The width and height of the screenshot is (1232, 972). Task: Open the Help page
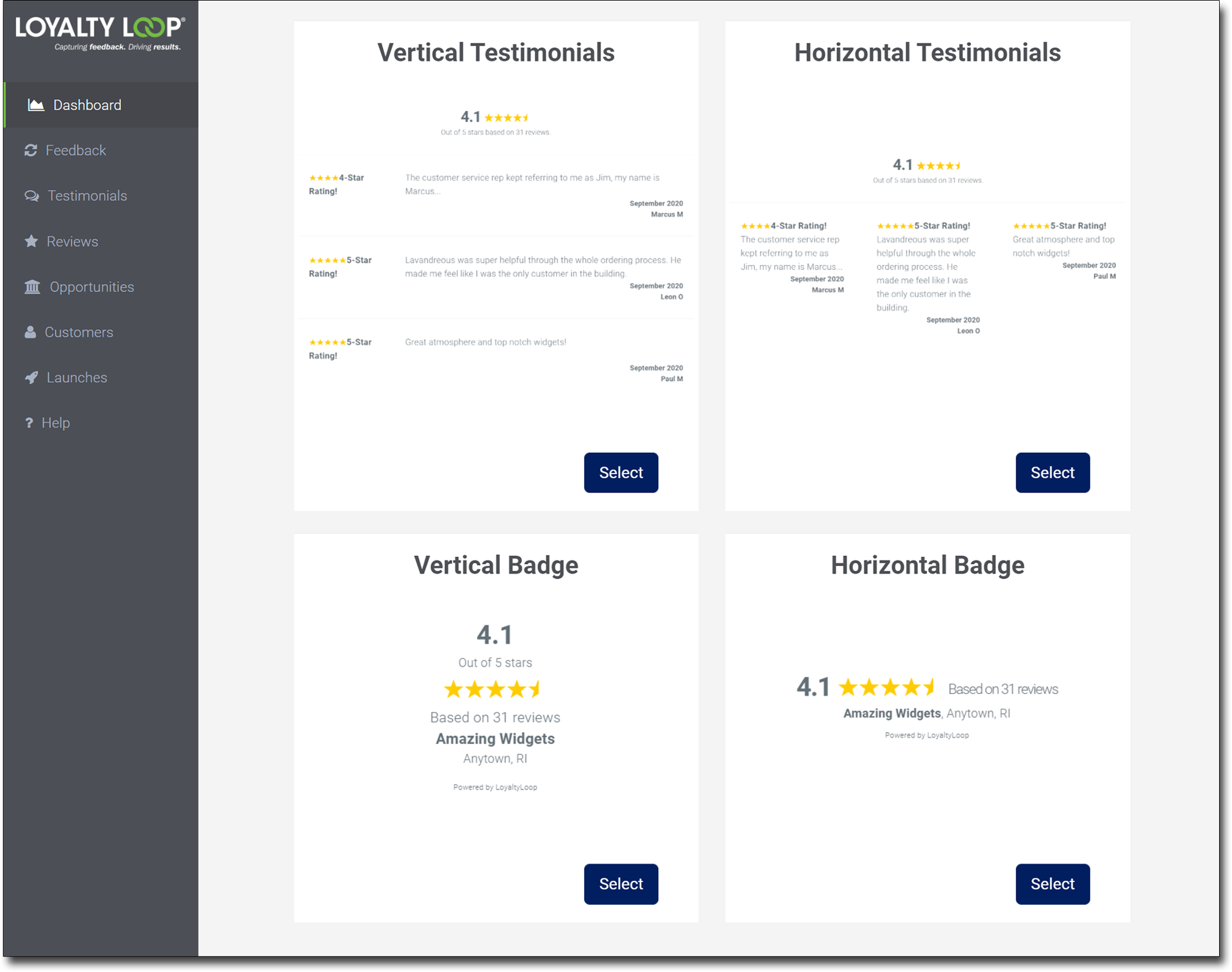(101, 423)
